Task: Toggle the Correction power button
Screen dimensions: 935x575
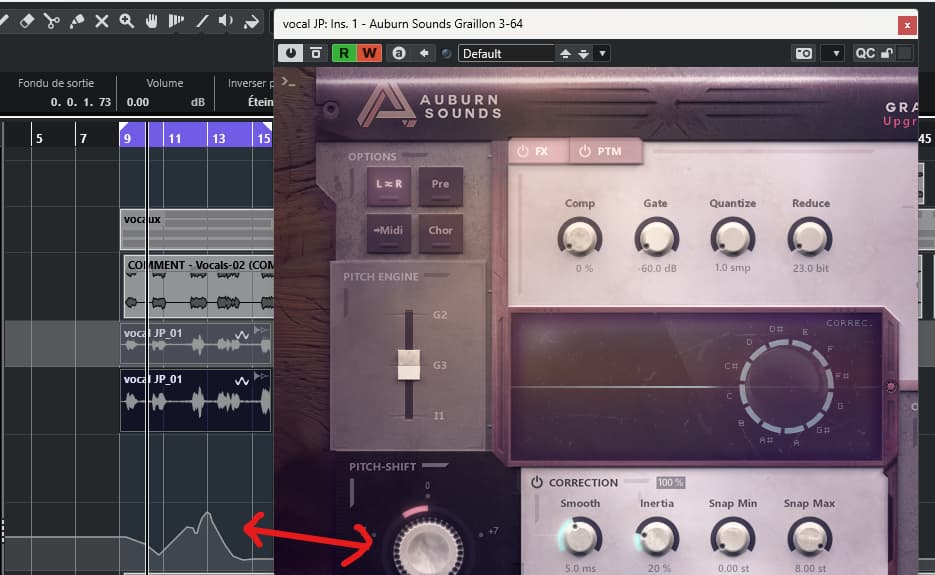Action: coord(536,482)
